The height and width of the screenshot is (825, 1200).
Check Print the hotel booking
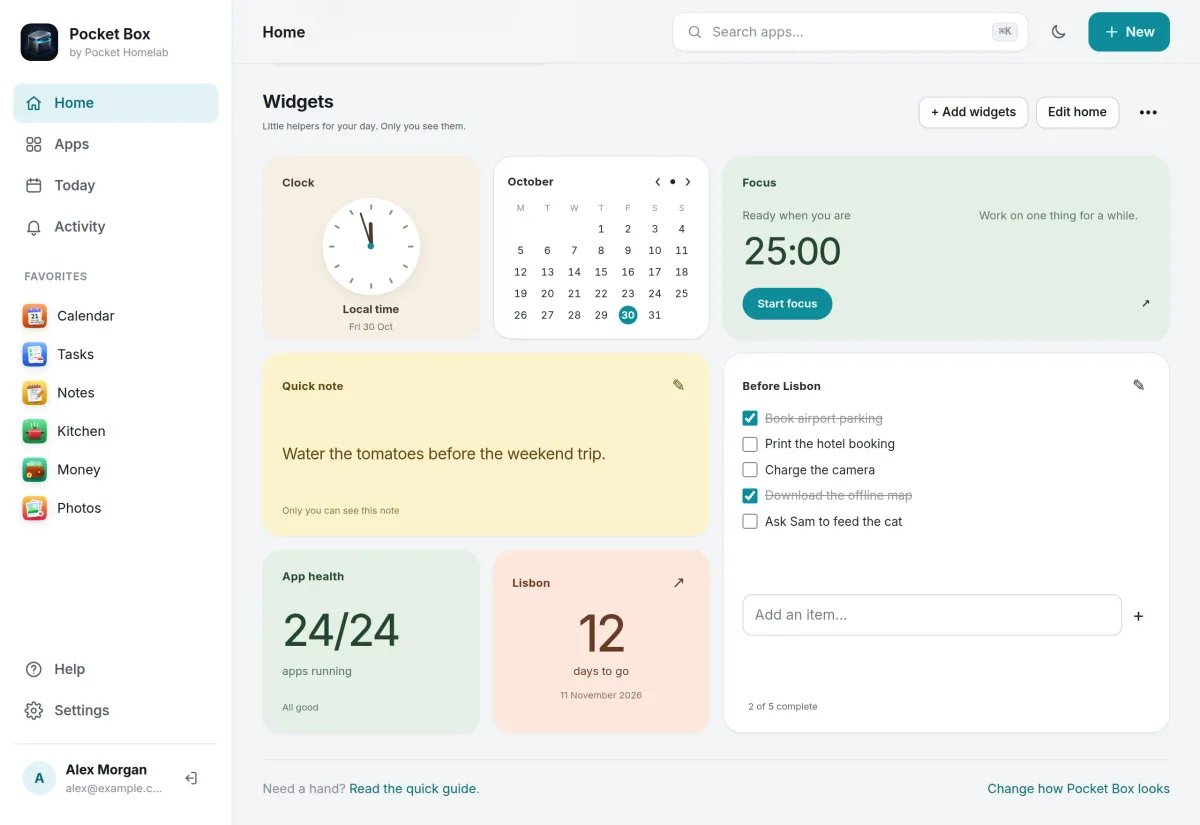750,444
